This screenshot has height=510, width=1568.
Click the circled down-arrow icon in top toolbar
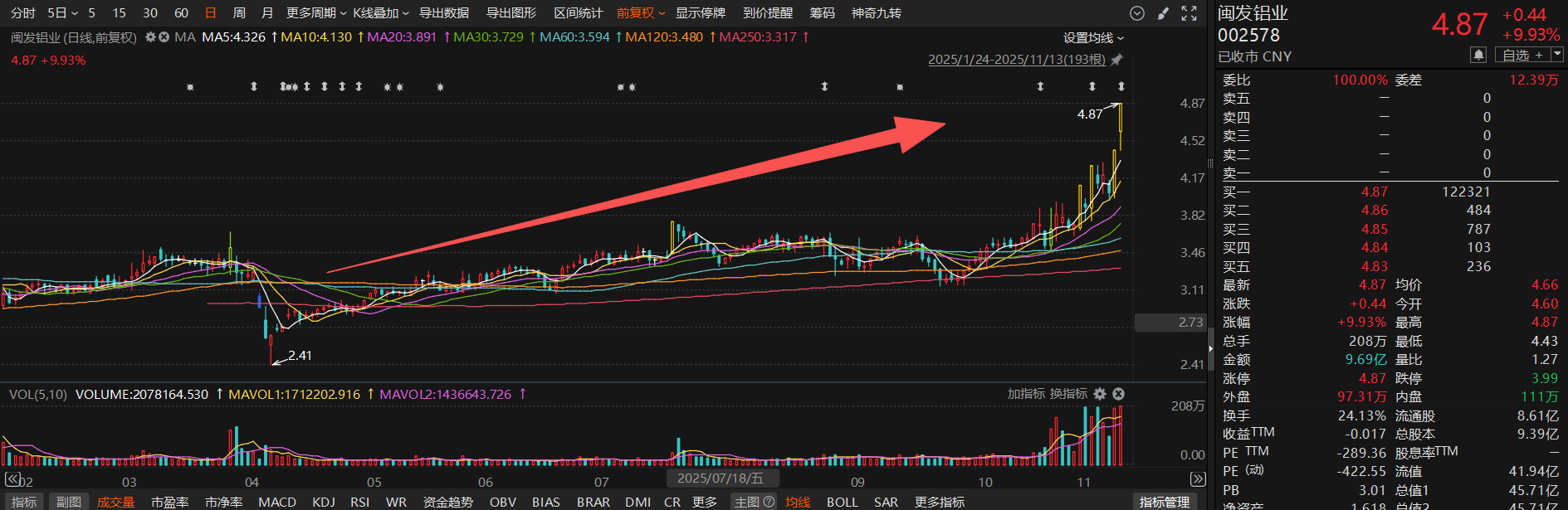pyautogui.click(x=1137, y=13)
